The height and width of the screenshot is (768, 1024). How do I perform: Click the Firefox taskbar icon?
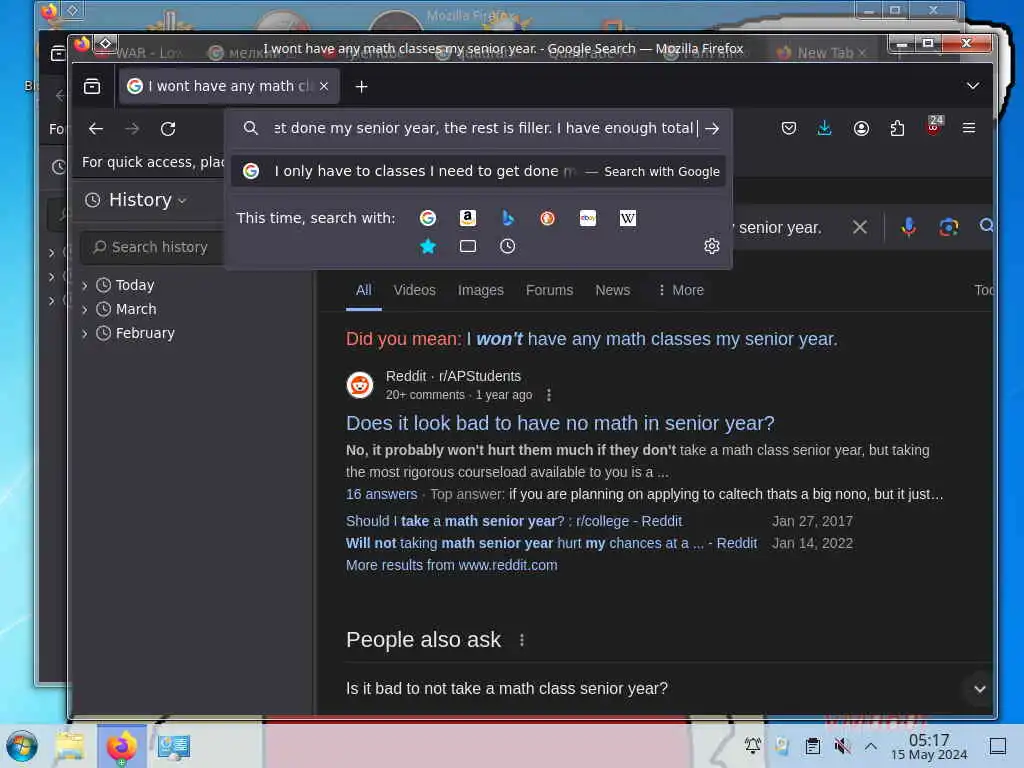(x=121, y=746)
